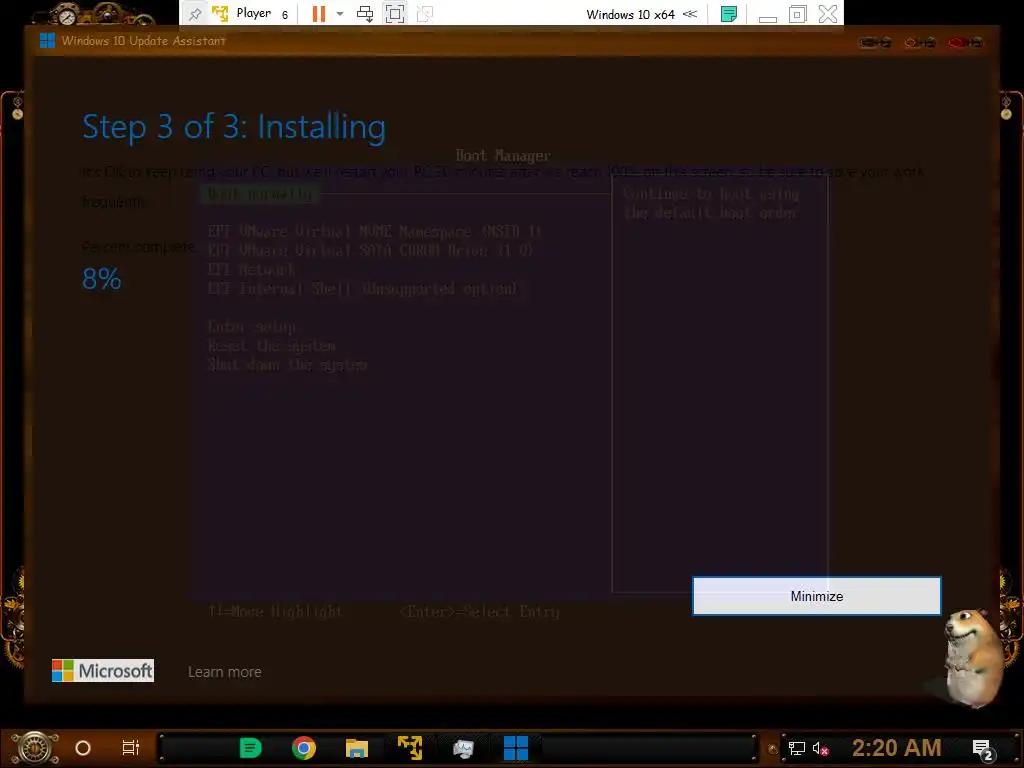Open the Learn more link
The height and width of the screenshot is (768, 1024).
pyautogui.click(x=225, y=671)
